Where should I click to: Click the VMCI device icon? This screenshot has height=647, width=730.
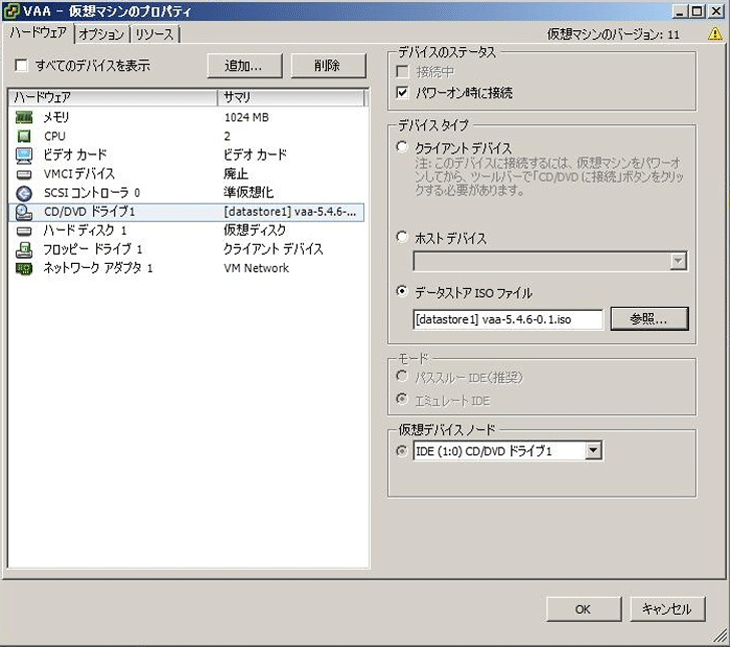(25, 174)
